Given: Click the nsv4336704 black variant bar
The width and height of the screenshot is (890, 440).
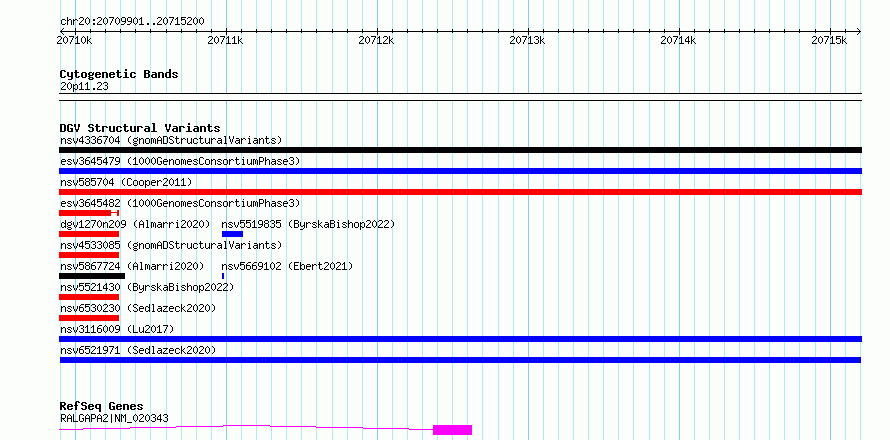Looking at the screenshot, I should click(460, 150).
